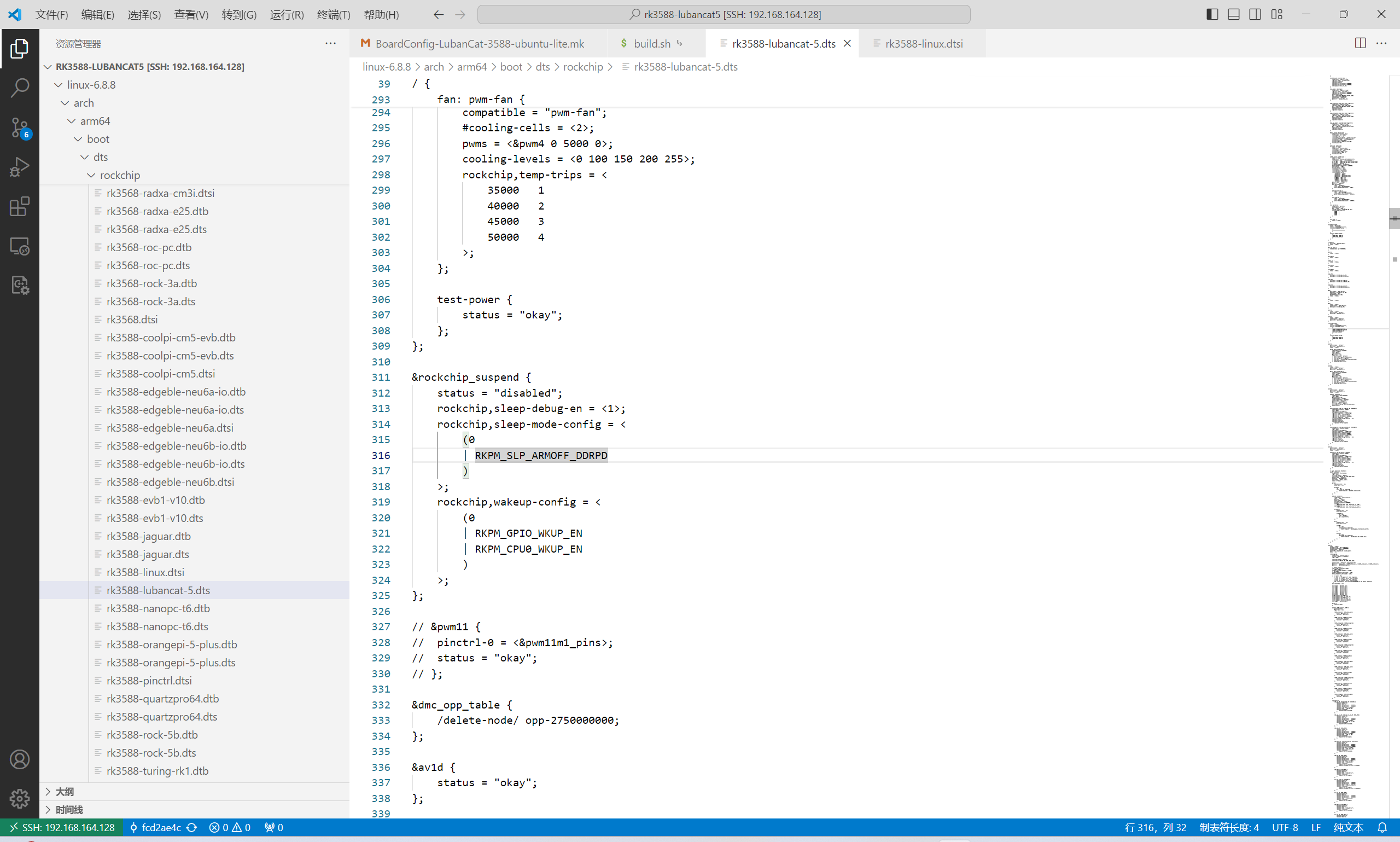Change LF end of line sequence
1400x842 pixels.
pos(1316,827)
